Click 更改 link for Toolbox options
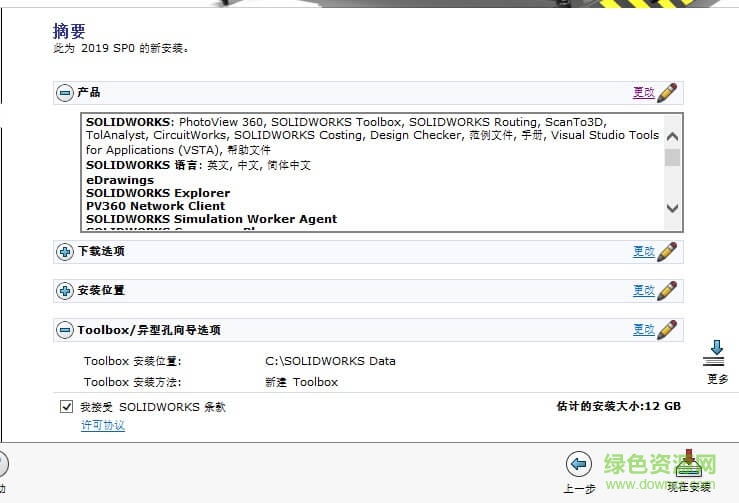 643,330
